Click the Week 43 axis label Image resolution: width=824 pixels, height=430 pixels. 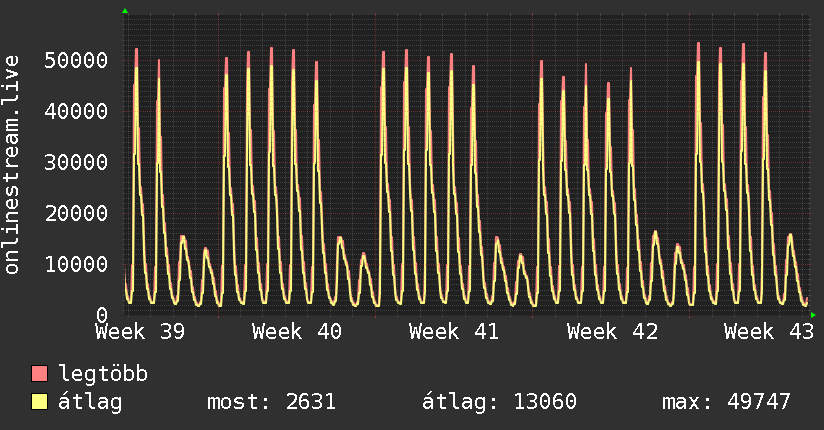click(769, 332)
